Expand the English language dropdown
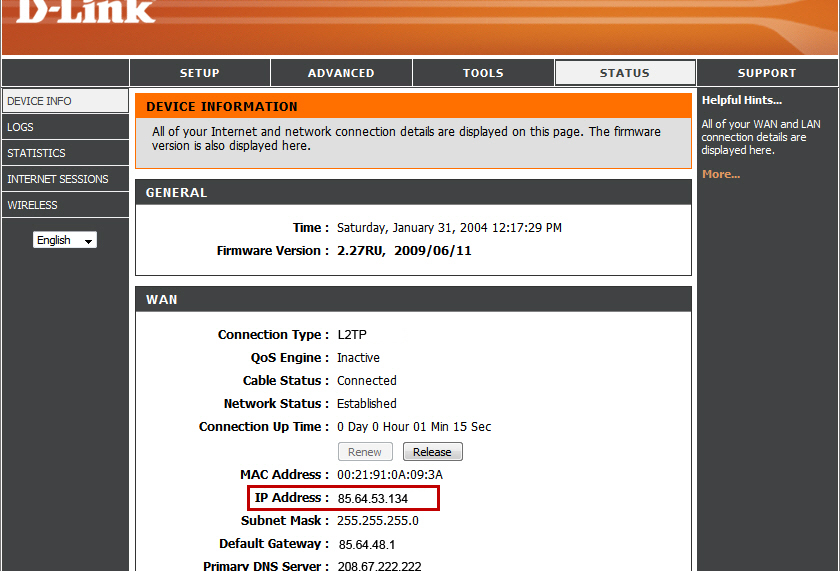This screenshot has width=840, height=571. click(65, 240)
